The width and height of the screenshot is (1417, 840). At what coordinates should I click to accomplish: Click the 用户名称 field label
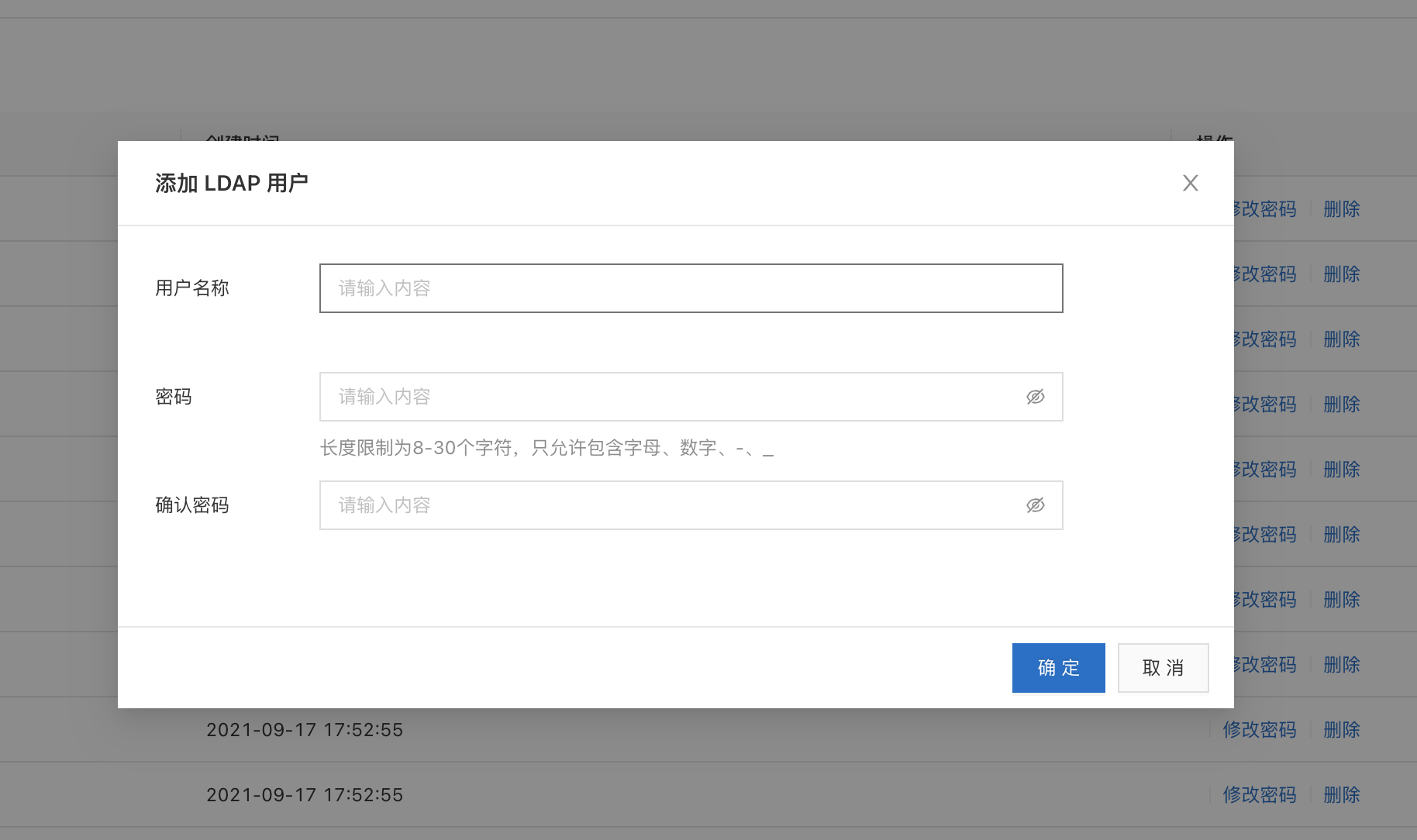click(192, 288)
